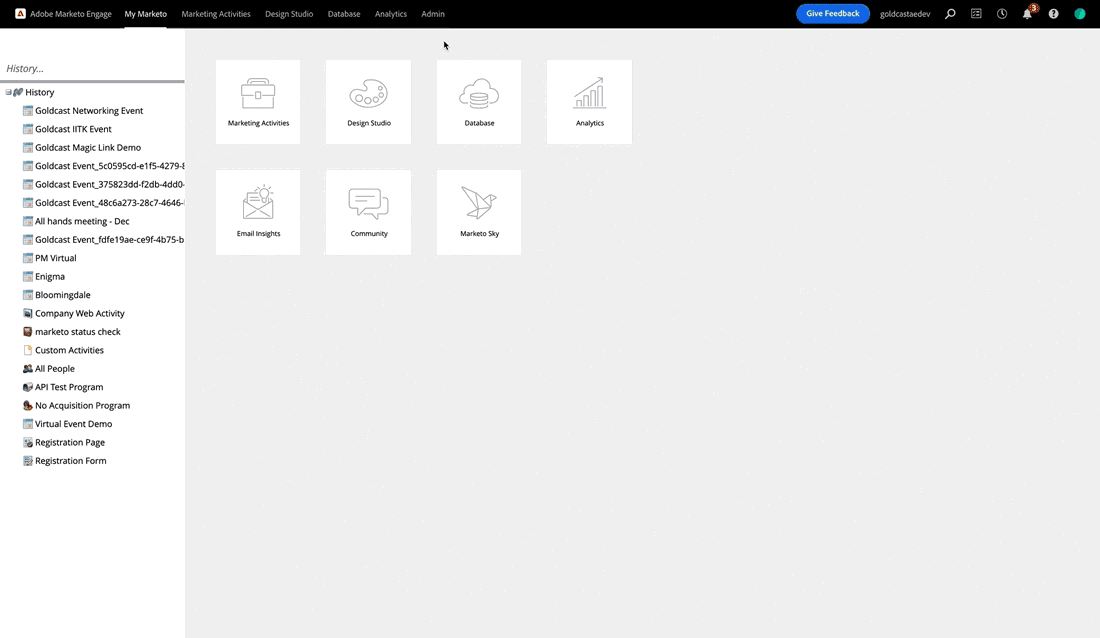This screenshot has height=638, width=1100.
Task: Open the help question mark icon
Action: [x=1053, y=13]
